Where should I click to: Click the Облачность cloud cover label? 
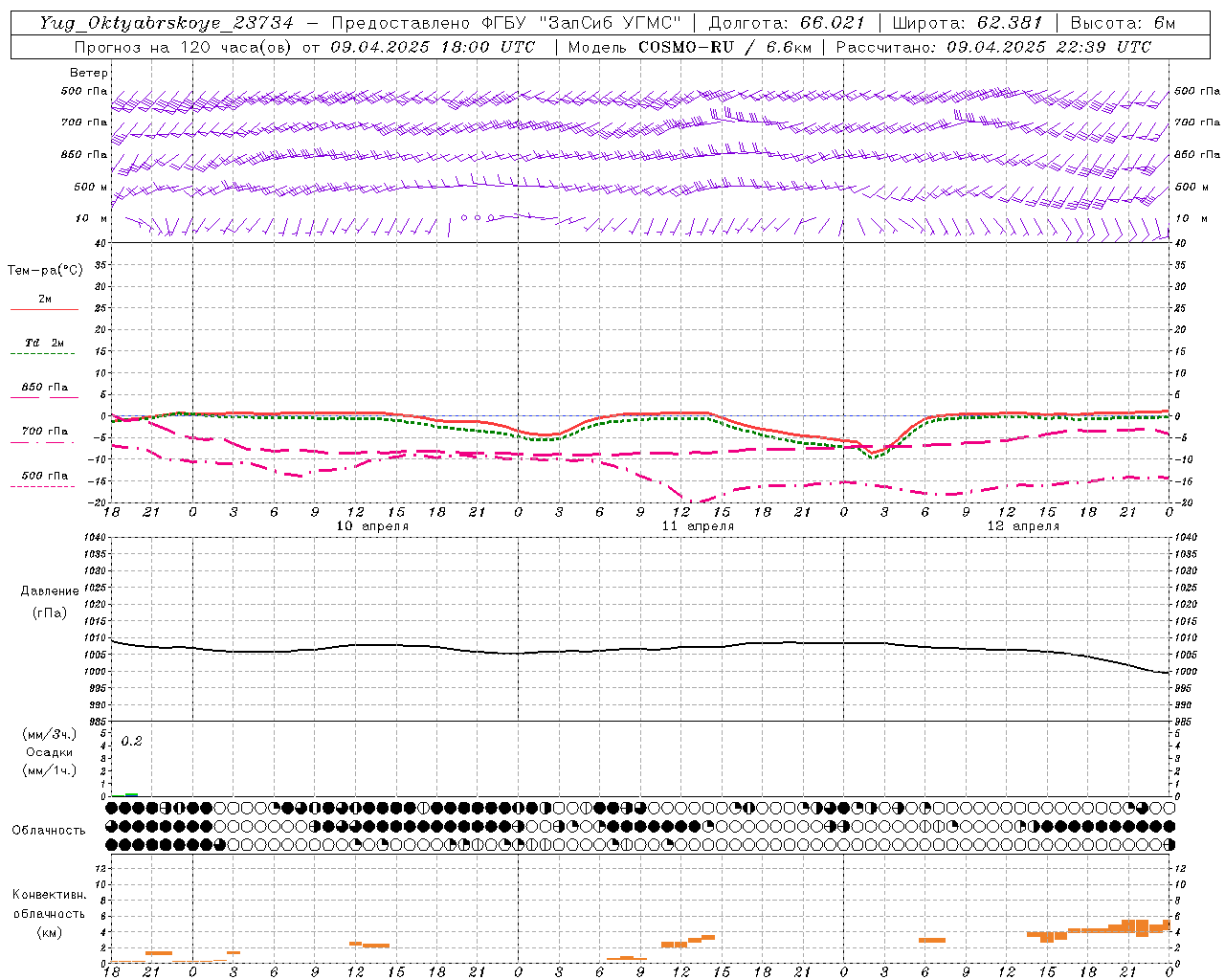[x=49, y=830]
